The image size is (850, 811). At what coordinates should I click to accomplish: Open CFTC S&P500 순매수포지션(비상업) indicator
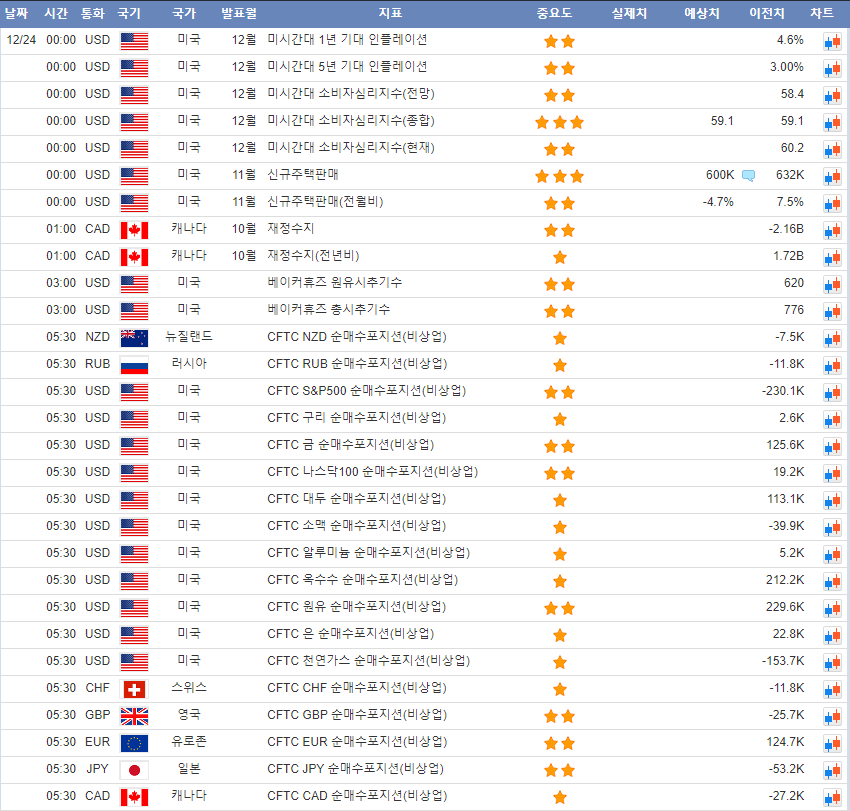tap(366, 391)
